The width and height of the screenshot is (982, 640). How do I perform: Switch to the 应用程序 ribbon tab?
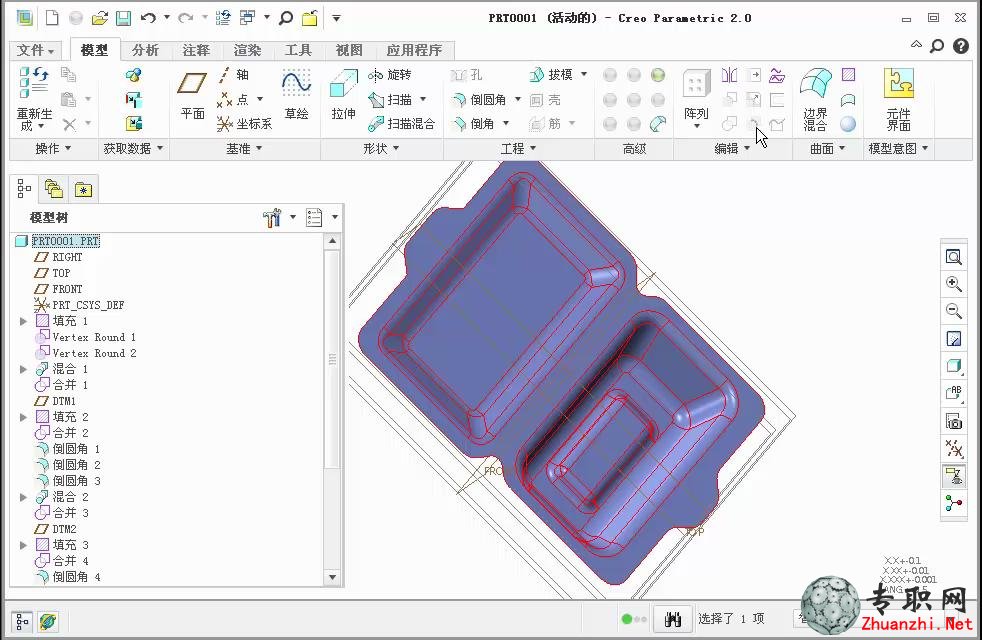click(414, 50)
